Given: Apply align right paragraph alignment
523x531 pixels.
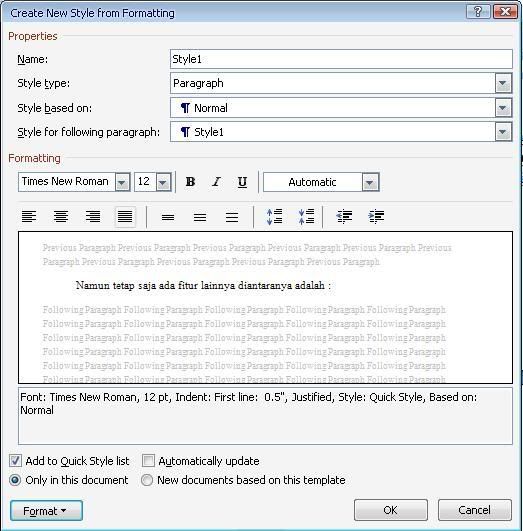Looking at the screenshot, I should [x=93, y=216].
